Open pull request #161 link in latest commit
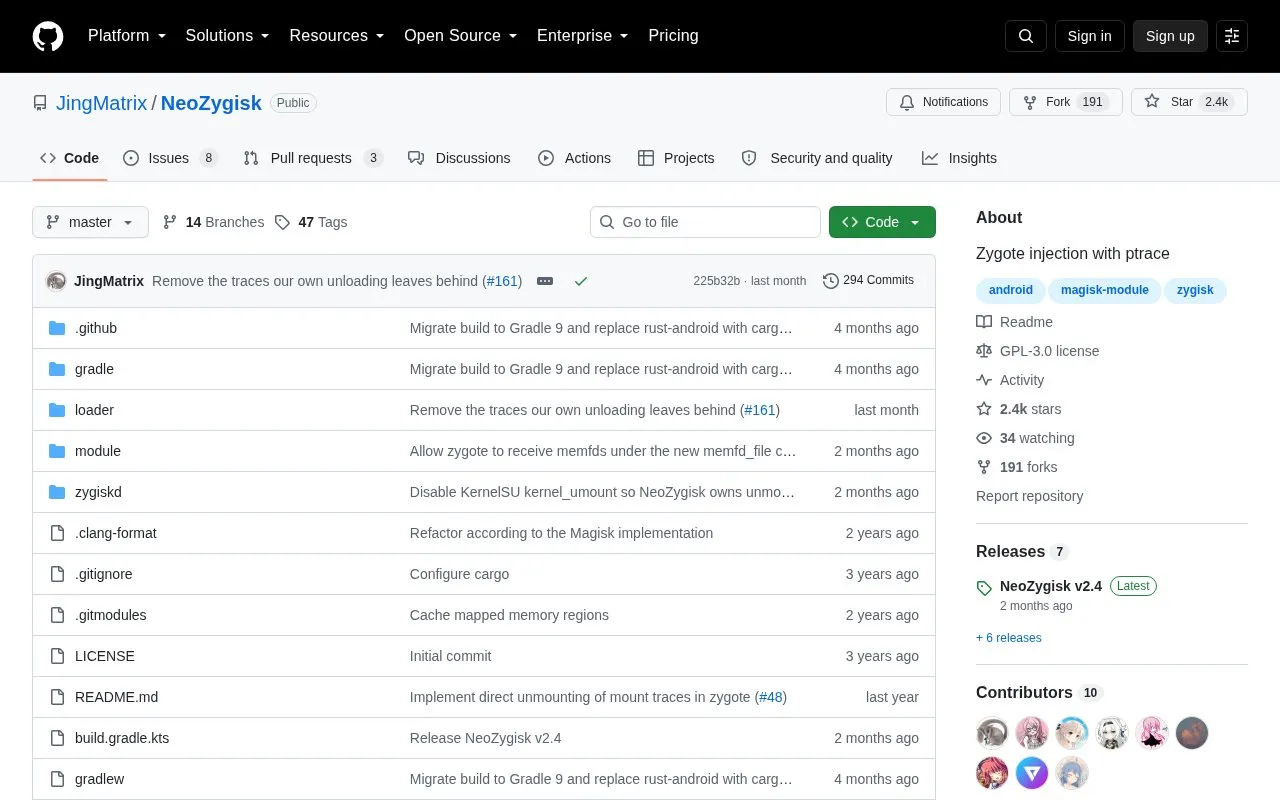Viewport: 1280px width, 800px height. tap(503, 281)
